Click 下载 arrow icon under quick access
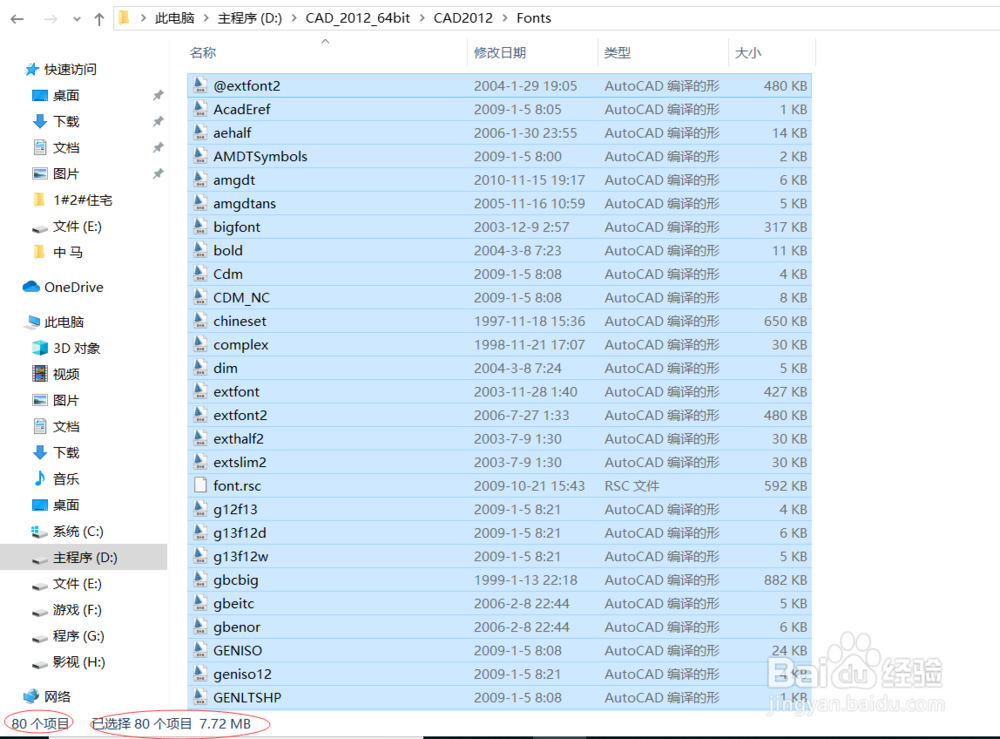1000x739 pixels. pos(40,121)
